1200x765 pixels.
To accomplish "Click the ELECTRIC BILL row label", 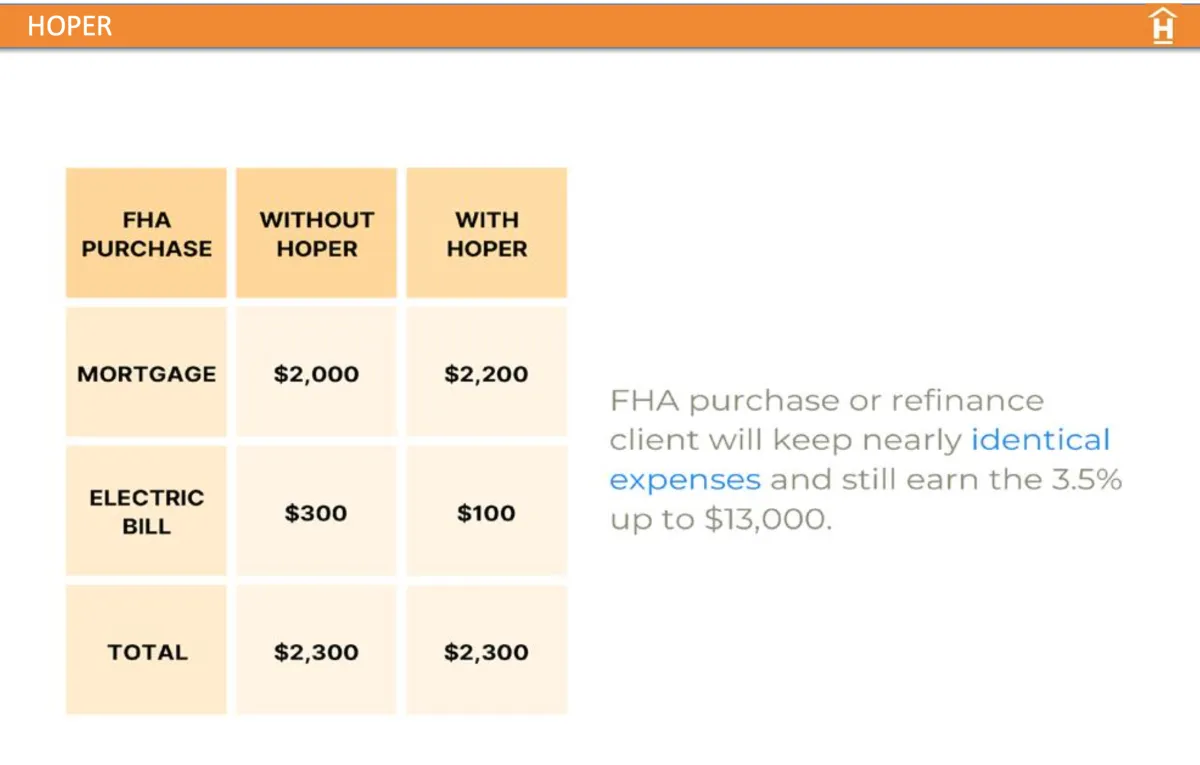I will [x=146, y=512].
